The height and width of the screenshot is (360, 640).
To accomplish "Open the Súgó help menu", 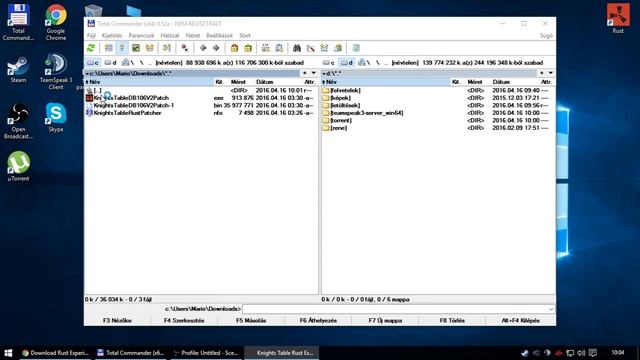I will click(x=546, y=36).
